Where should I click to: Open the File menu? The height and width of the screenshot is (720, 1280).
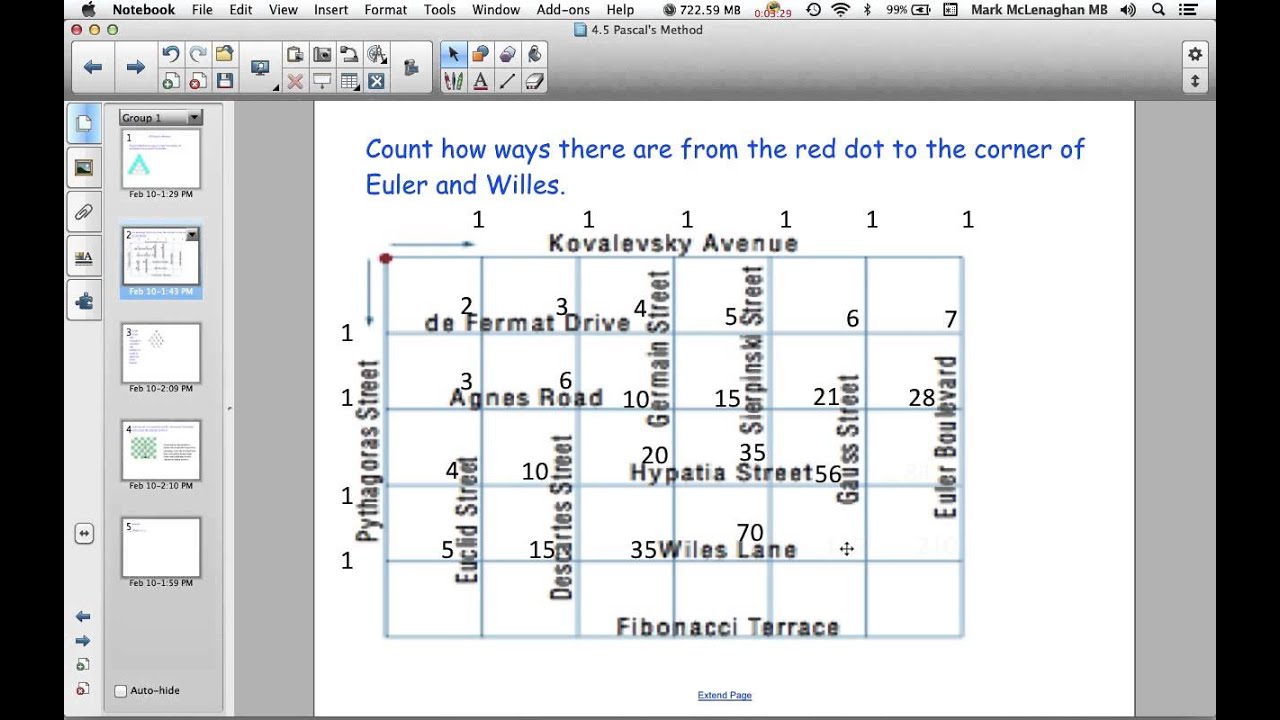[202, 9]
